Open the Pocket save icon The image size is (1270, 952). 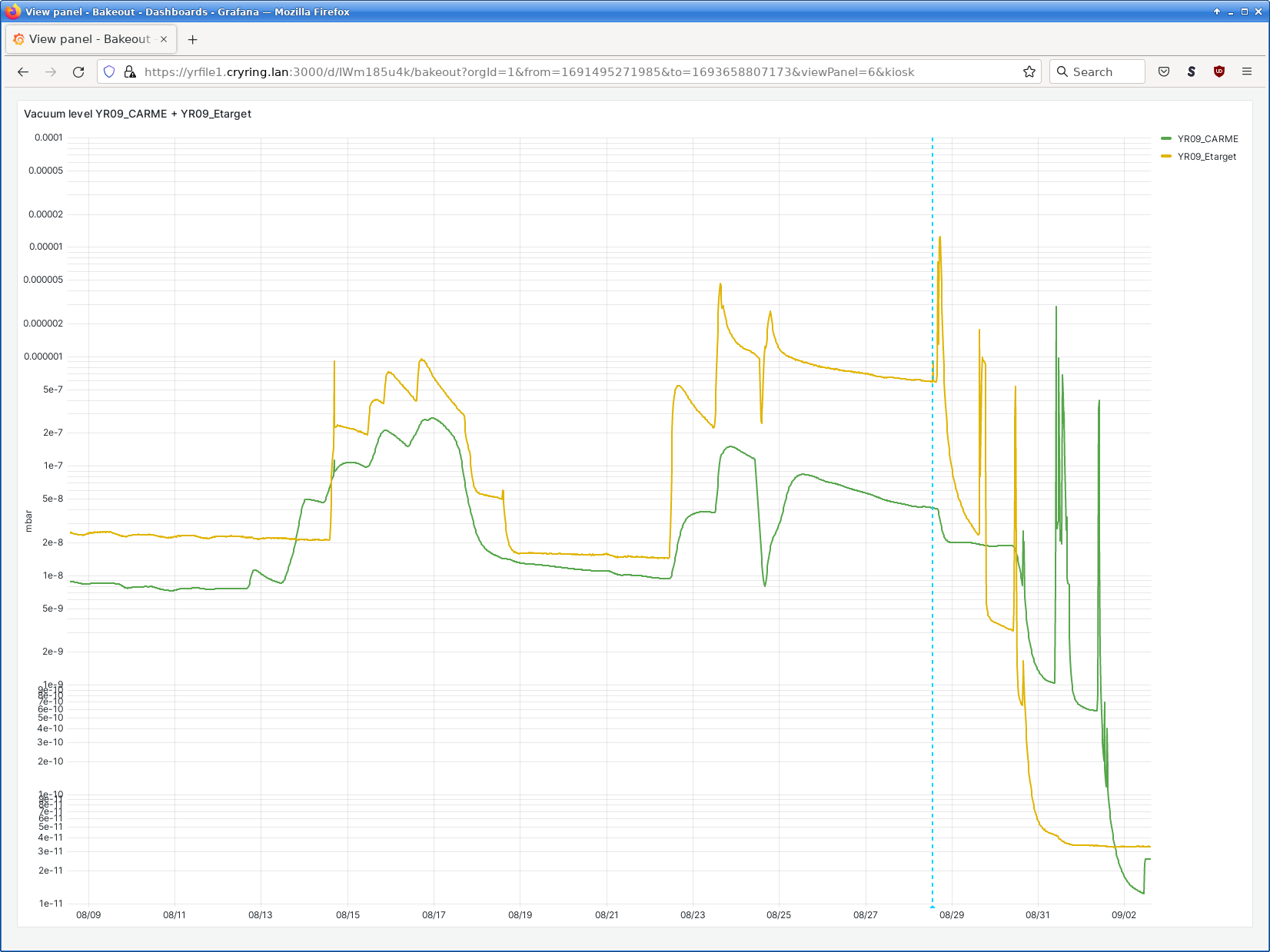pyautogui.click(x=1164, y=71)
